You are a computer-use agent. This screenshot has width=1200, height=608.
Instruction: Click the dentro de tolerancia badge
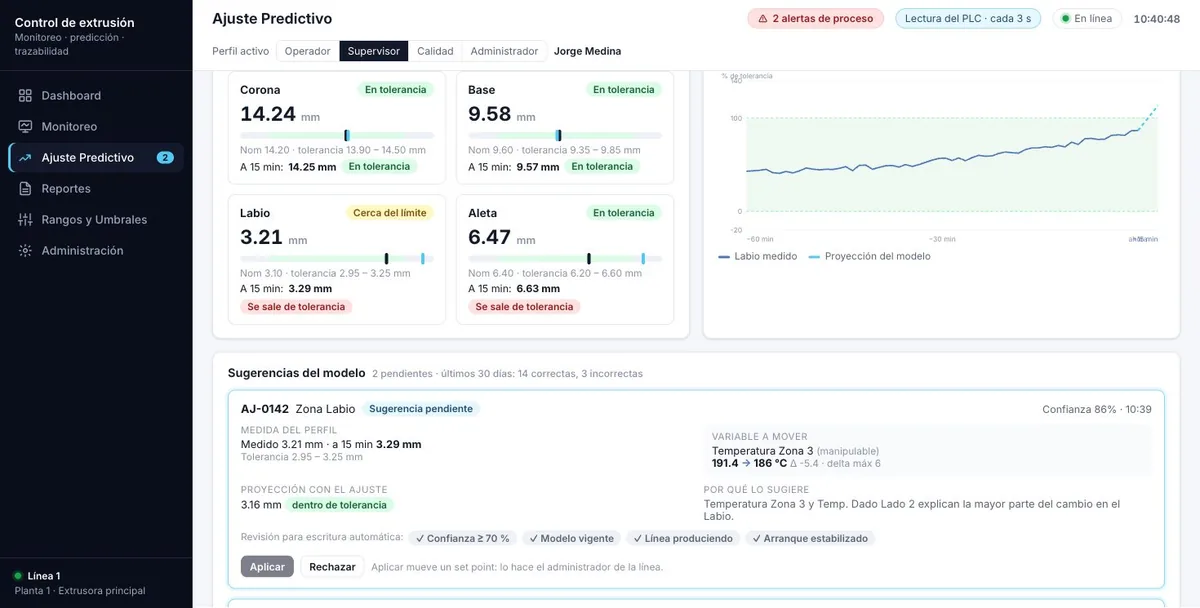(339, 505)
